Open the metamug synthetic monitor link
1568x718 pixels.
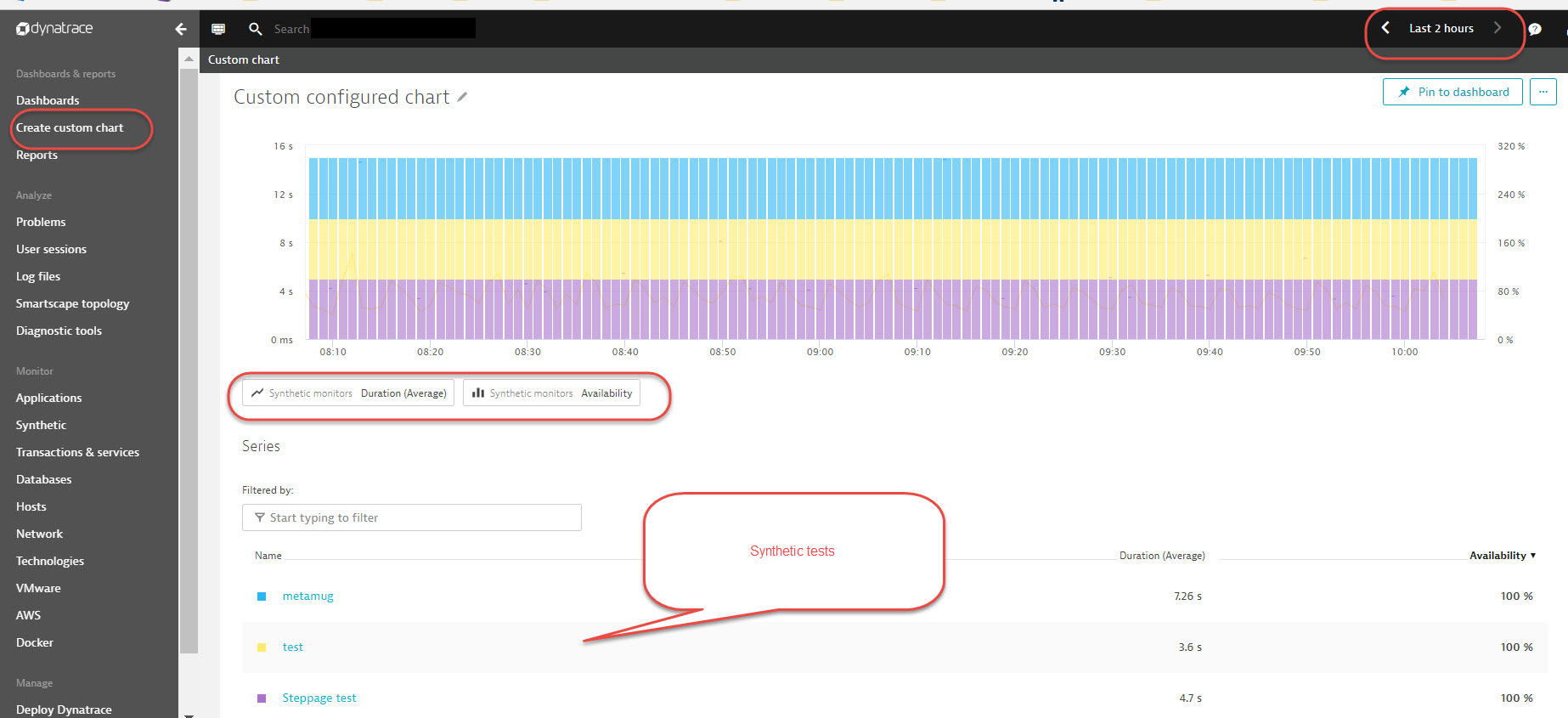point(307,596)
